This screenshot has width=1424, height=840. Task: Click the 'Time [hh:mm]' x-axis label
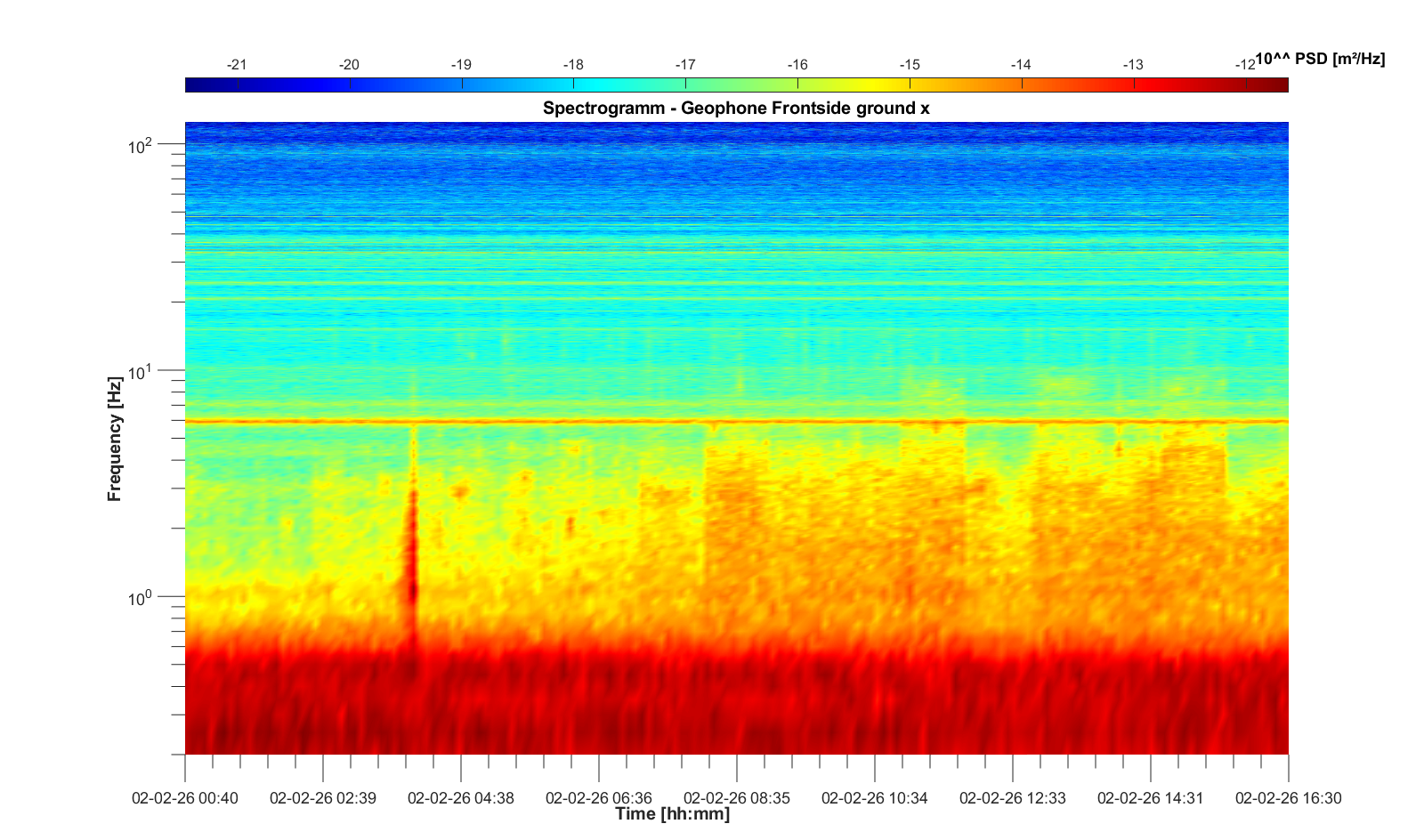click(x=672, y=814)
